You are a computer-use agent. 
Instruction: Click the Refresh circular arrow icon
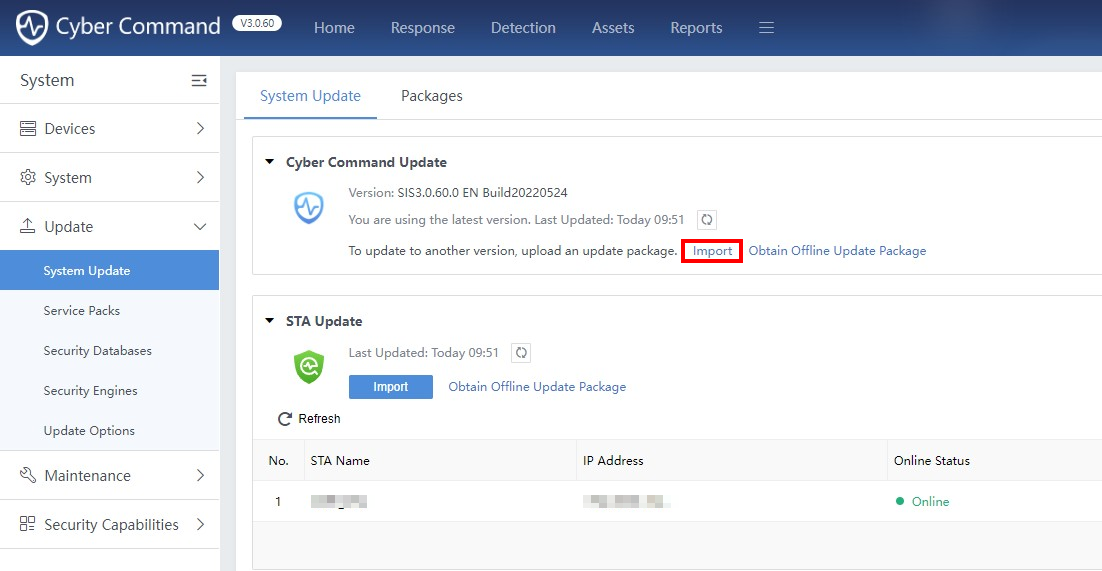pos(285,419)
